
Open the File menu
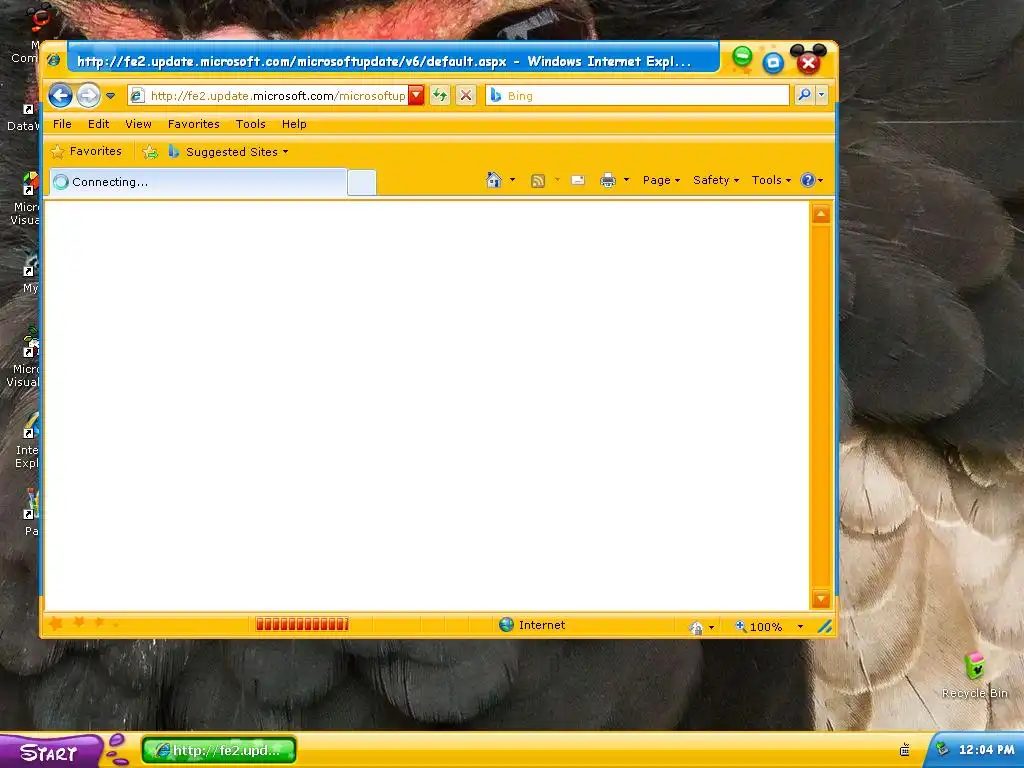pyautogui.click(x=62, y=123)
